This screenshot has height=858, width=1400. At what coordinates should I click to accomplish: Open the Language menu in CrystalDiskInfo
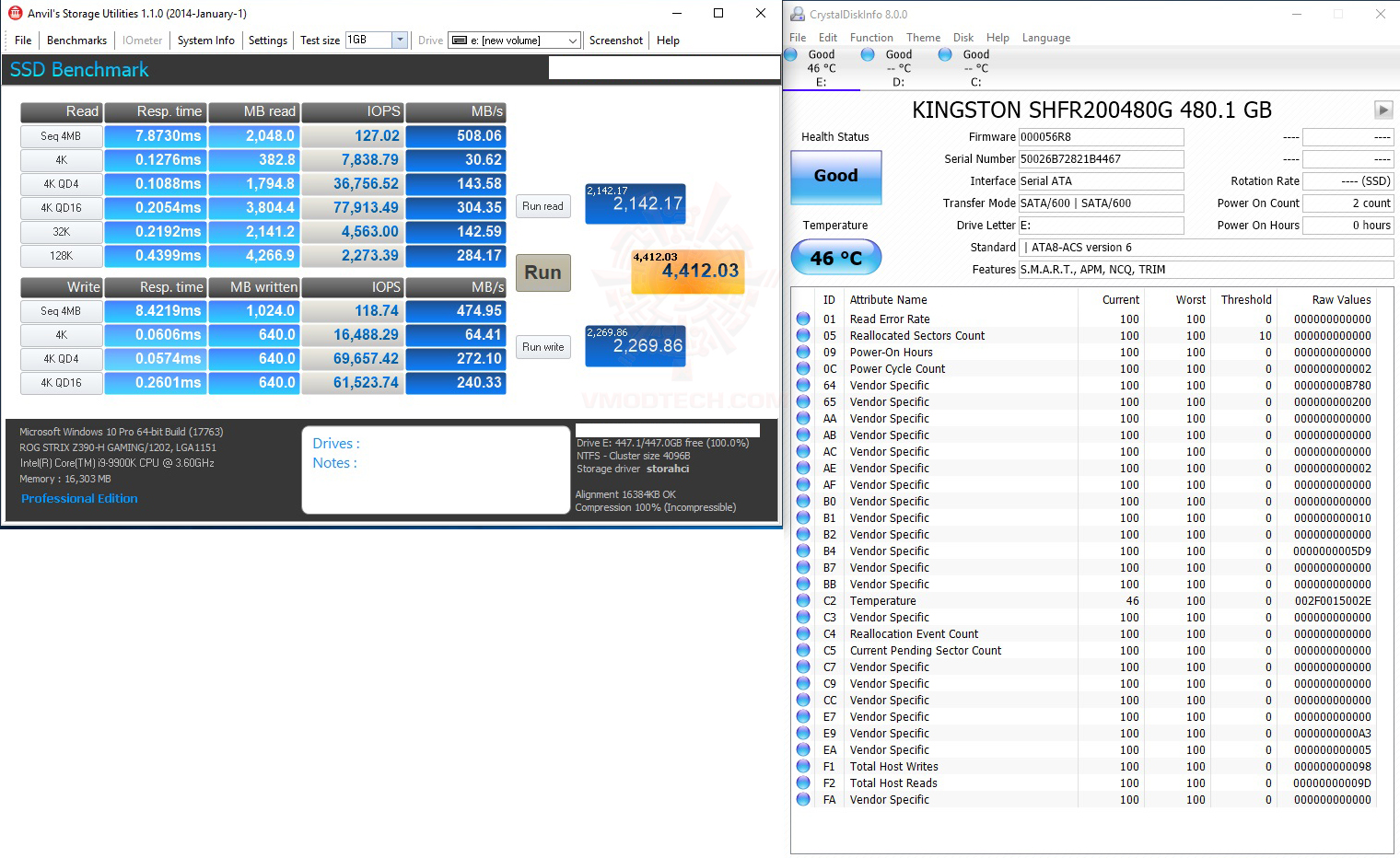1046,38
